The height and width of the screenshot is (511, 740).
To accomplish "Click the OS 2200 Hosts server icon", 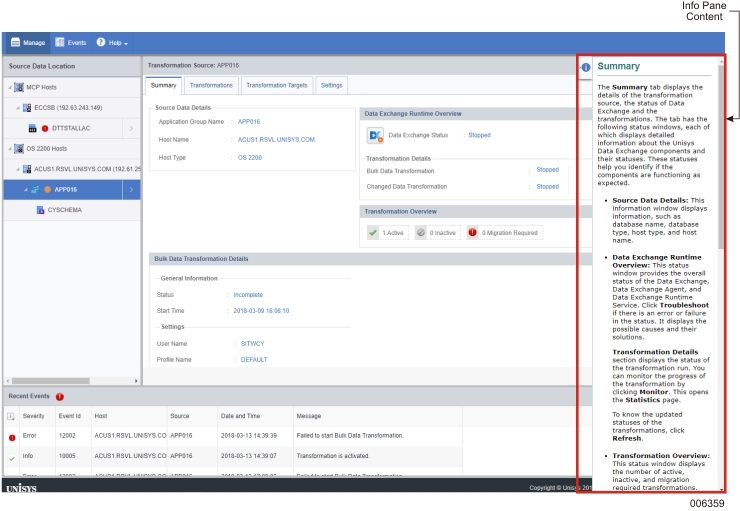I will click(19, 149).
